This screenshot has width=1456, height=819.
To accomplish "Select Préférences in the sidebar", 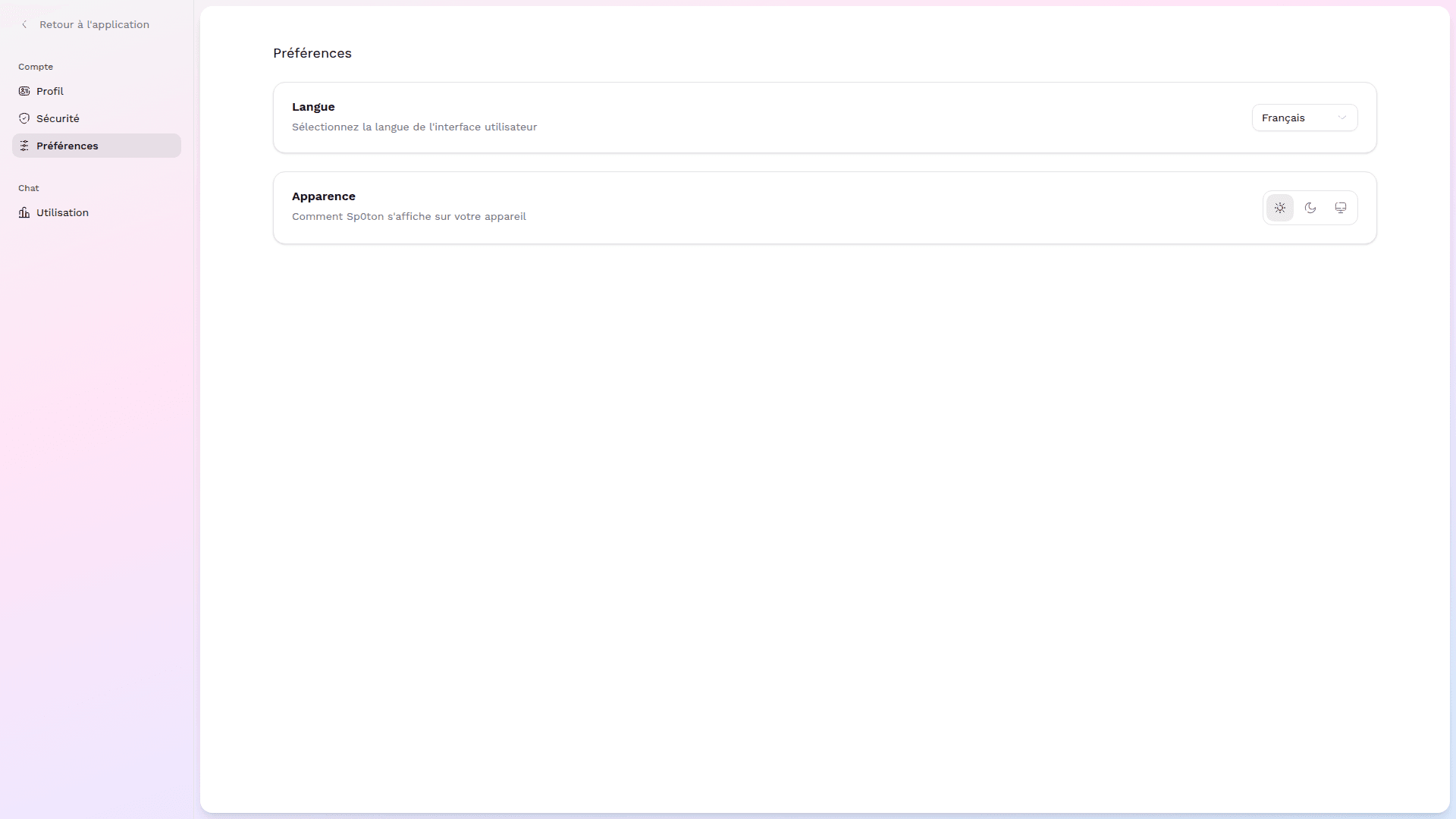I will 67,146.
